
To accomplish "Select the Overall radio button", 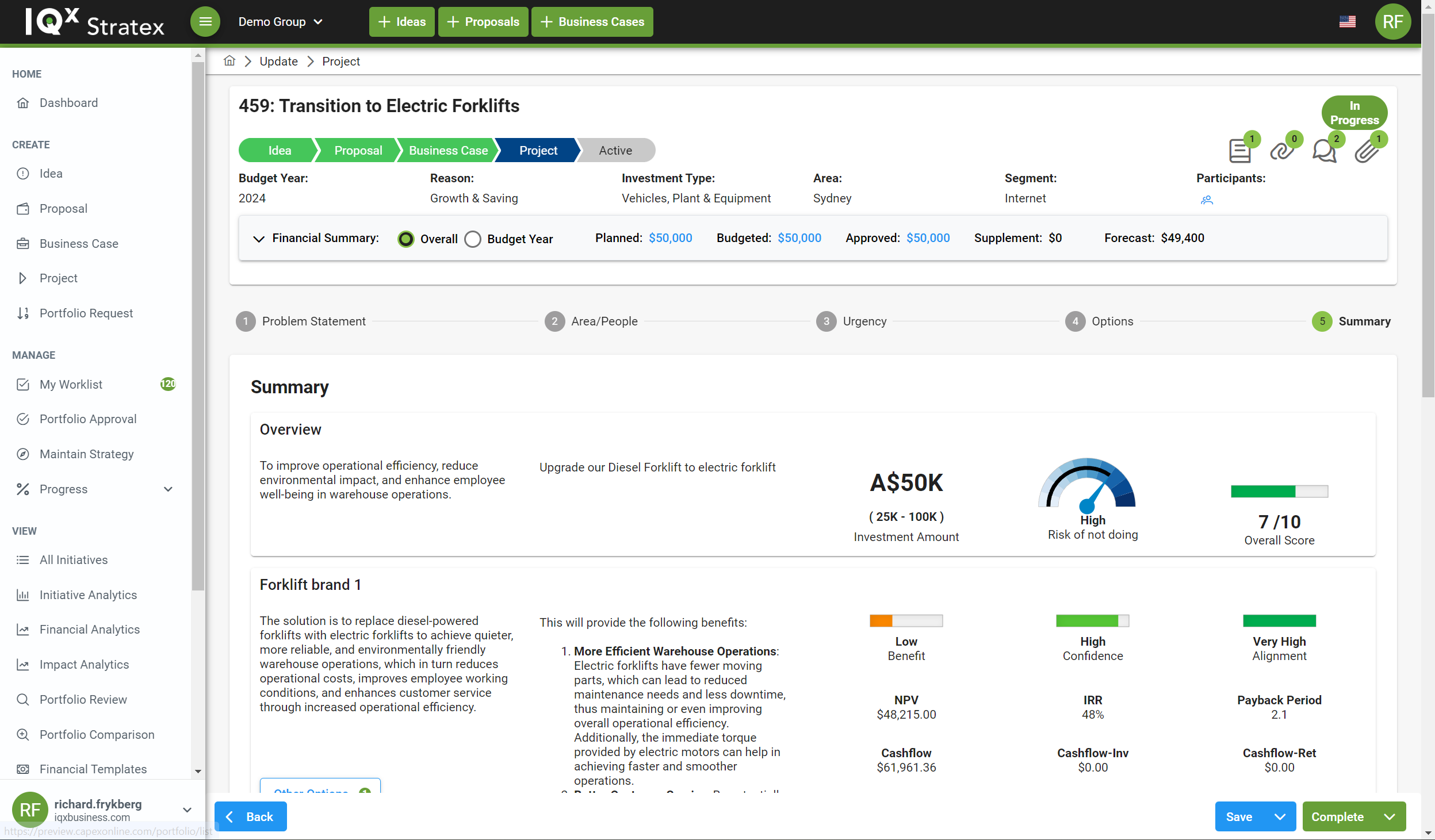I will pos(406,239).
